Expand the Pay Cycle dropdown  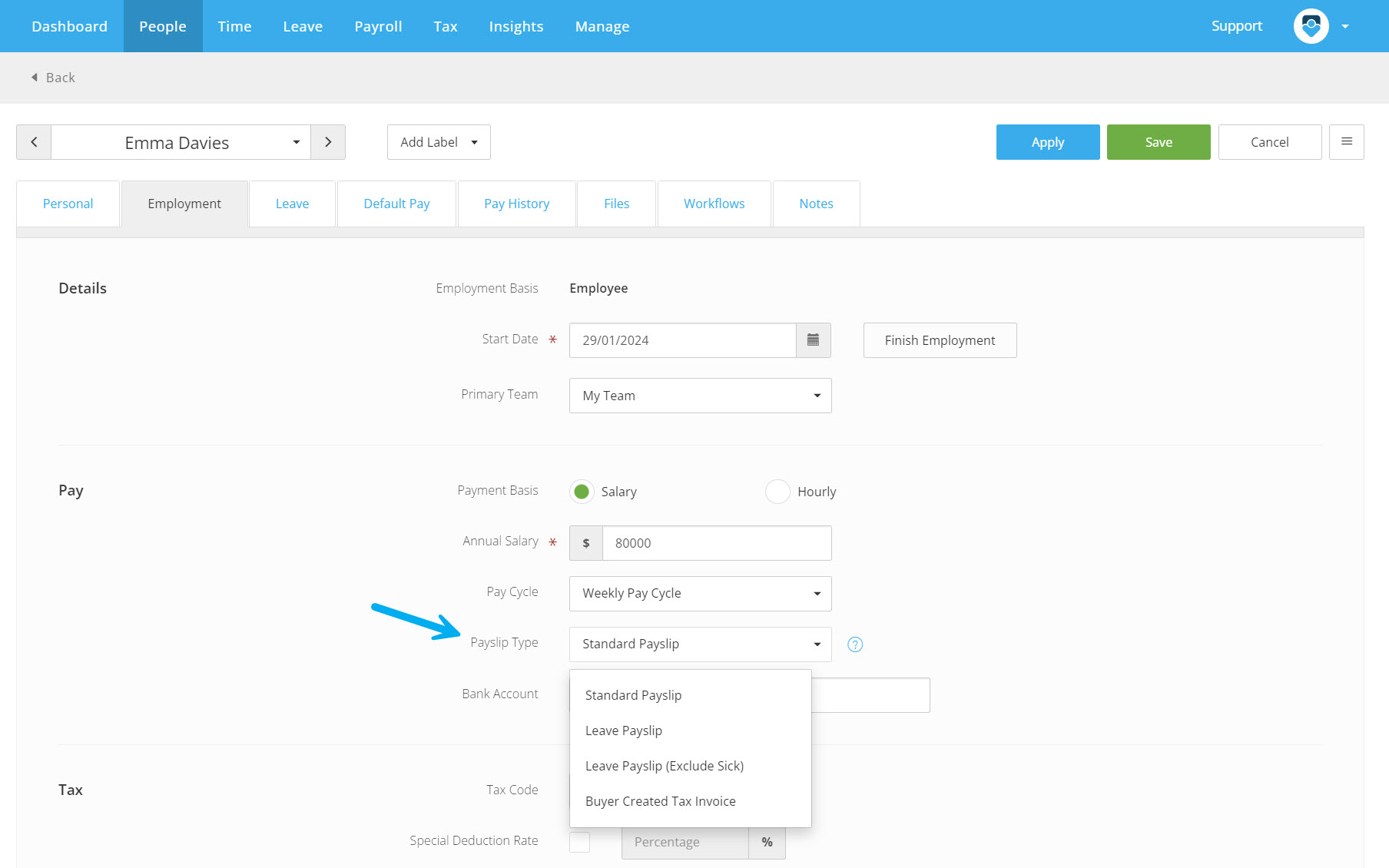700,594
